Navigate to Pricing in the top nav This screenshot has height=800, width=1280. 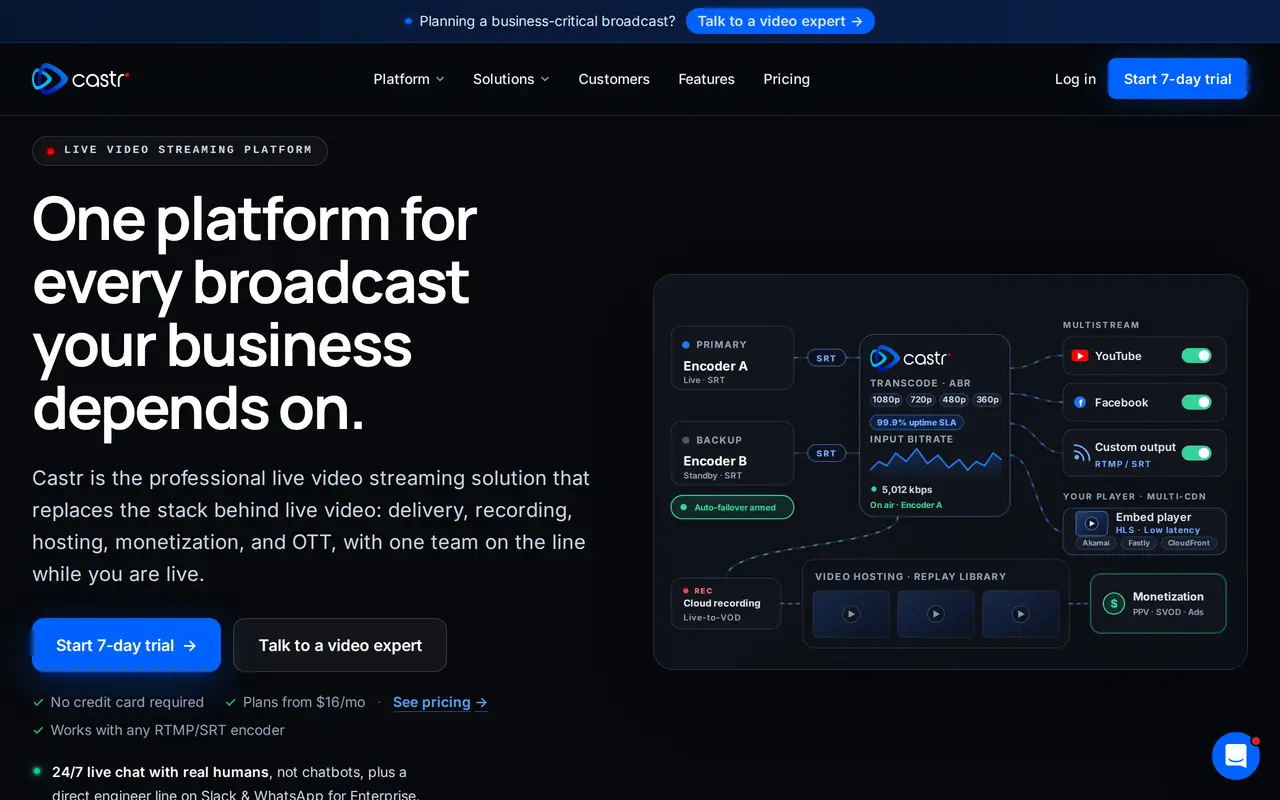click(786, 79)
